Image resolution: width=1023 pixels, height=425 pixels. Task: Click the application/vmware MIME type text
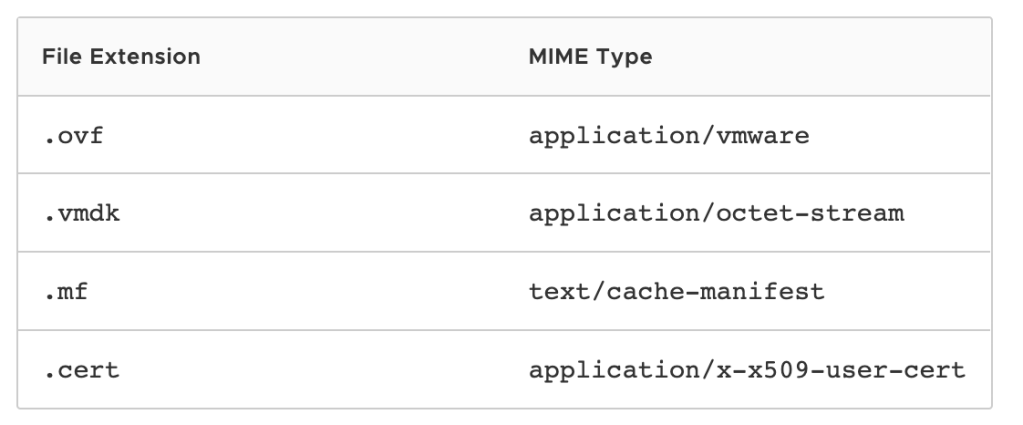[x=668, y=135]
